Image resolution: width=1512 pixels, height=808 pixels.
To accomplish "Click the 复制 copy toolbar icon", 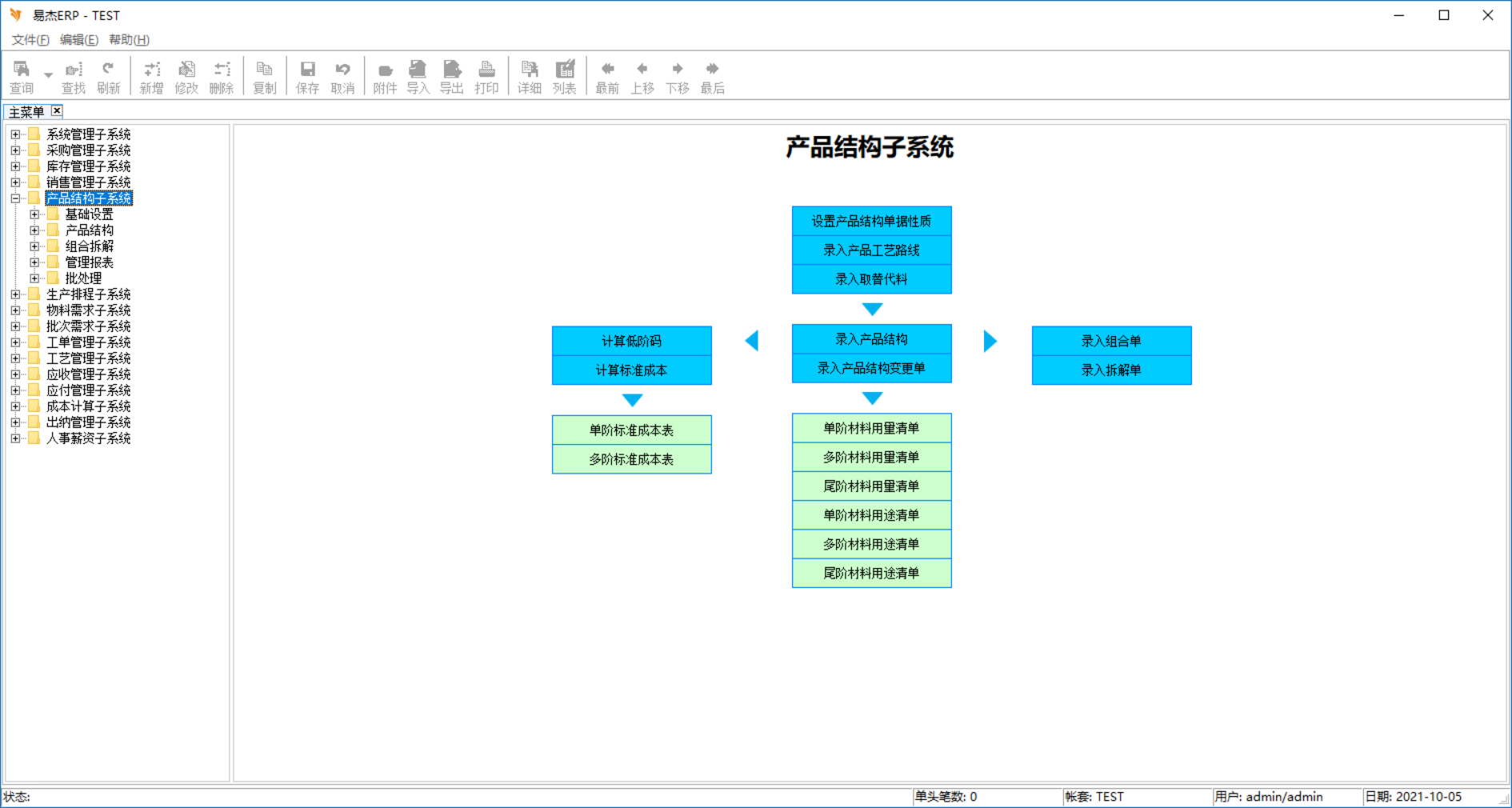I will 265,78.
